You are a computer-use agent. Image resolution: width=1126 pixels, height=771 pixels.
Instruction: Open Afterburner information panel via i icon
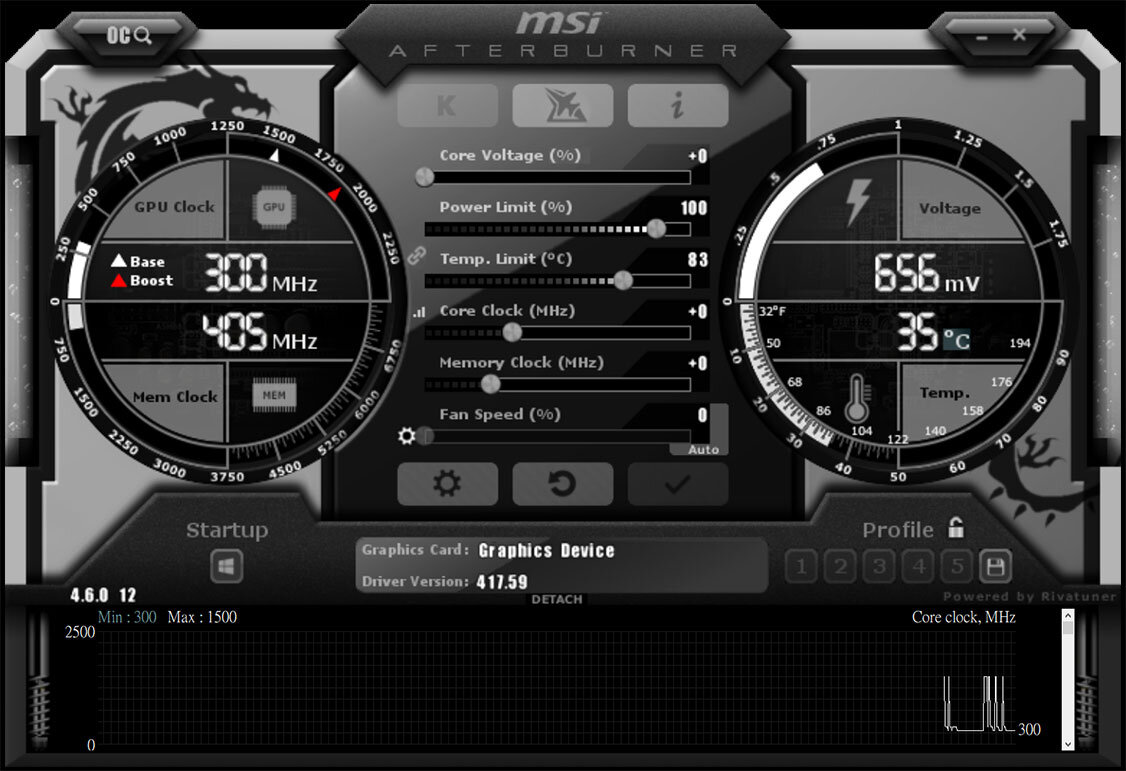click(678, 105)
